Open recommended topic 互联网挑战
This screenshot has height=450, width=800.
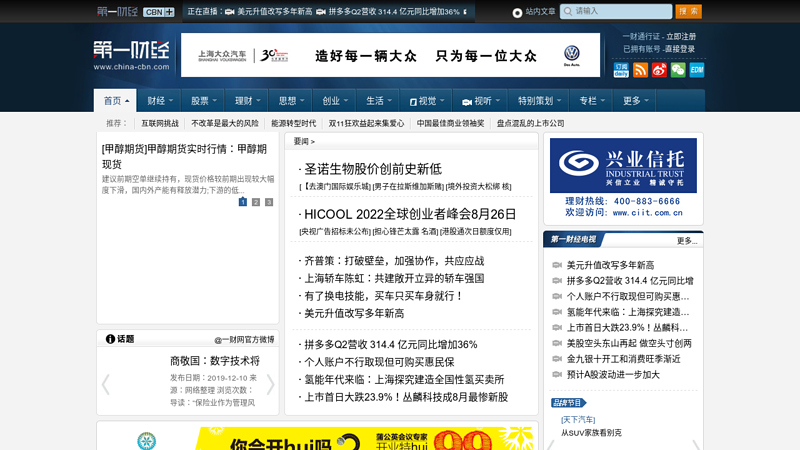160,123
